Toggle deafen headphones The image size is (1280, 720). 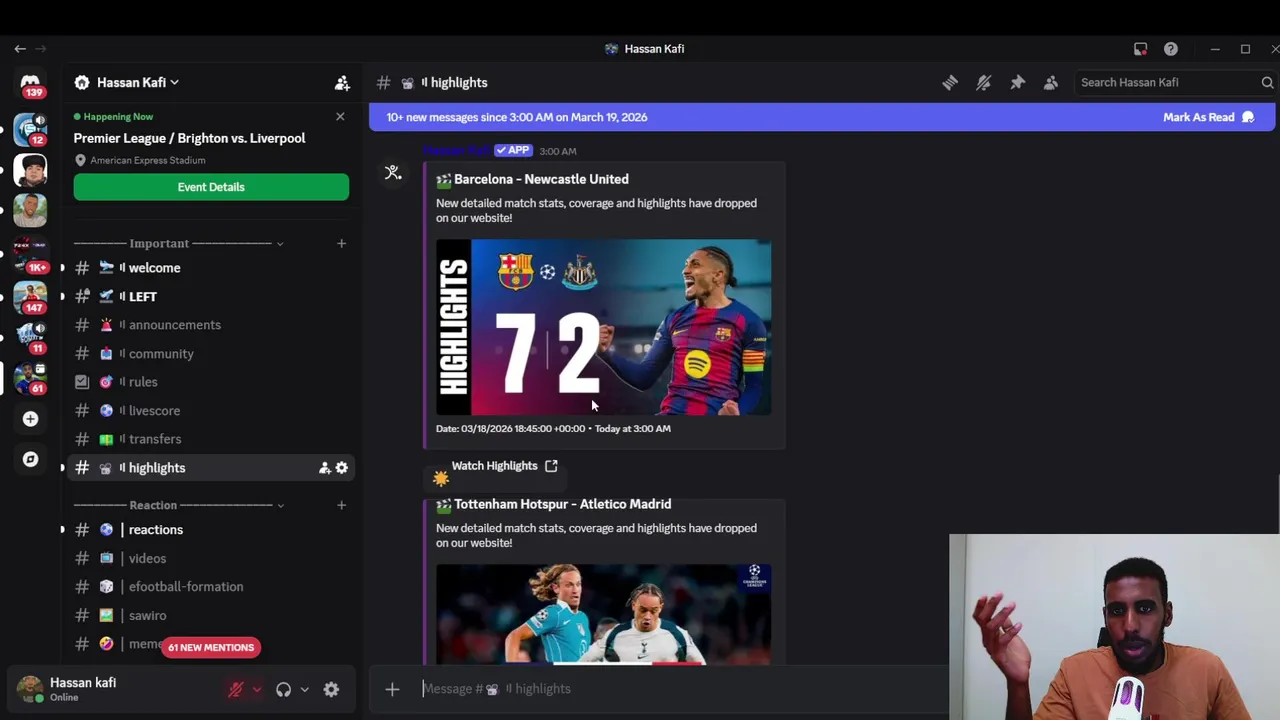[x=283, y=689]
